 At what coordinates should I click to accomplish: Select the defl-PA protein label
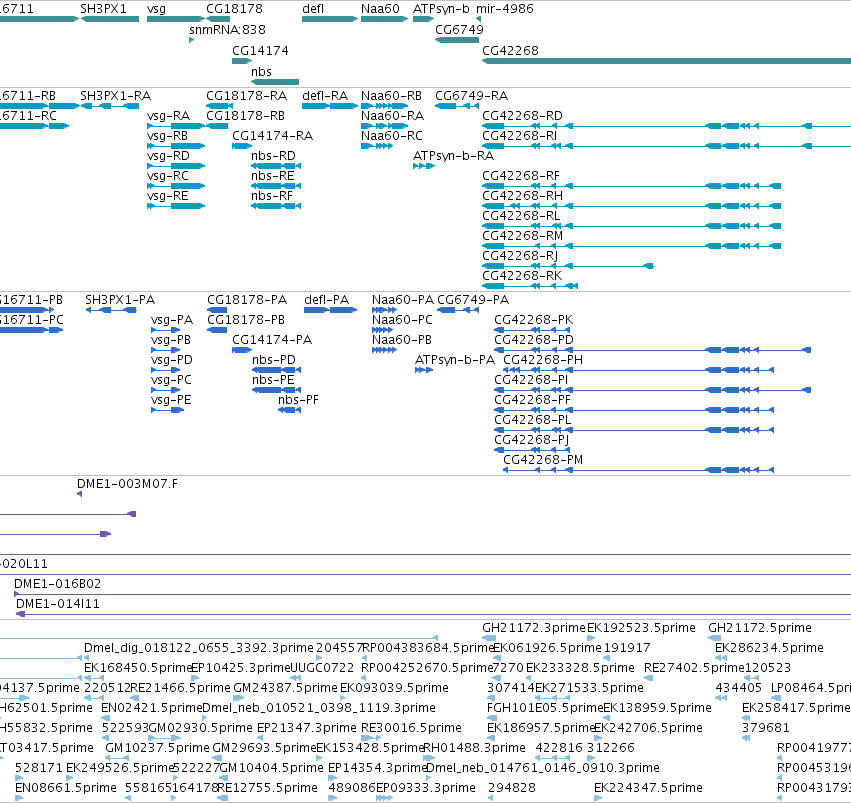tap(327, 300)
